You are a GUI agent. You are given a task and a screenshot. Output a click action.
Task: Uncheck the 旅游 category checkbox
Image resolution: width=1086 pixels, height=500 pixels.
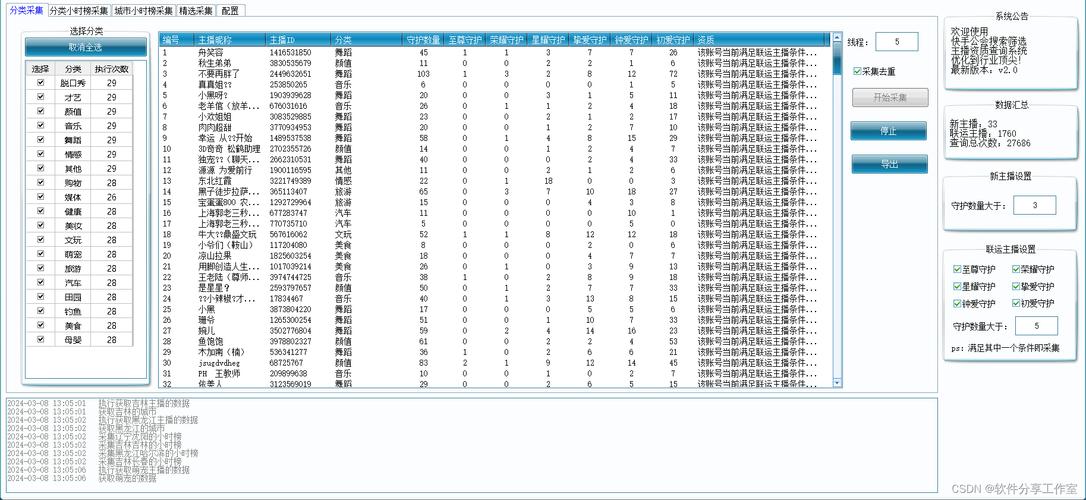click(40, 268)
